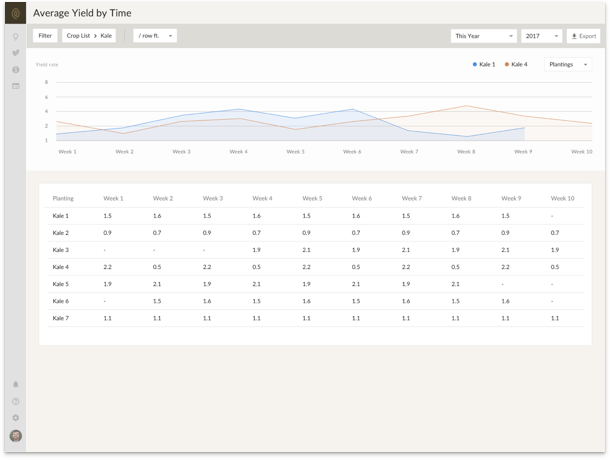Click Kale 1 Week 1 value 1.5
610x460 pixels.
coord(107,216)
